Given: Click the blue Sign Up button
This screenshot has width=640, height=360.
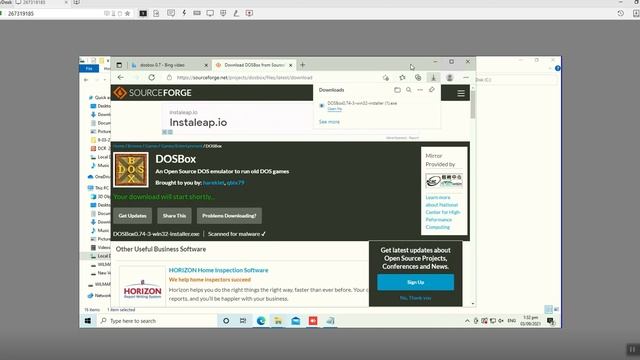Looking at the screenshot, I should [x=416, y=282].
